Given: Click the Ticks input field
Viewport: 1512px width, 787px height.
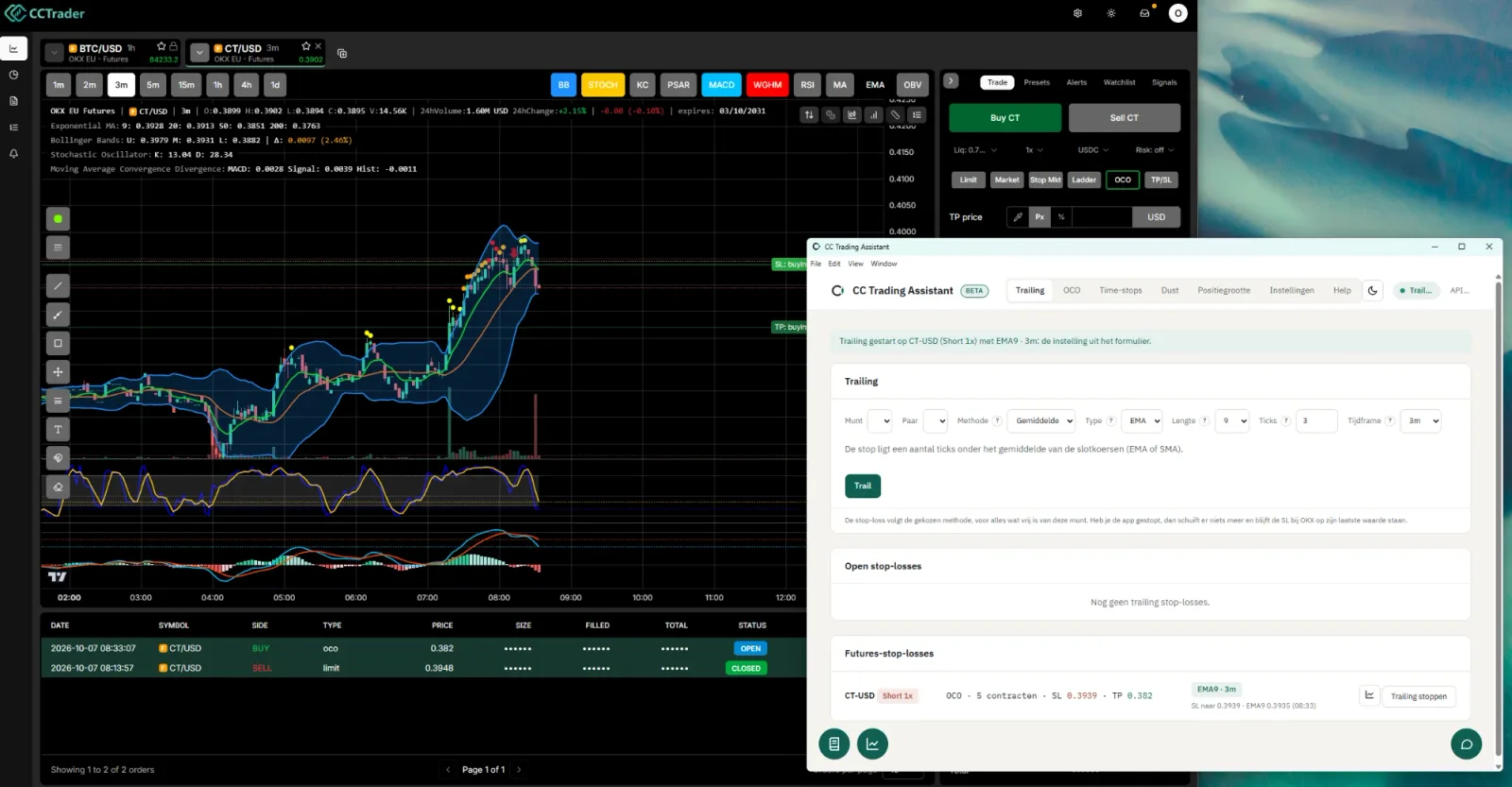Looking at the screenshot, I should (1316, 420).
